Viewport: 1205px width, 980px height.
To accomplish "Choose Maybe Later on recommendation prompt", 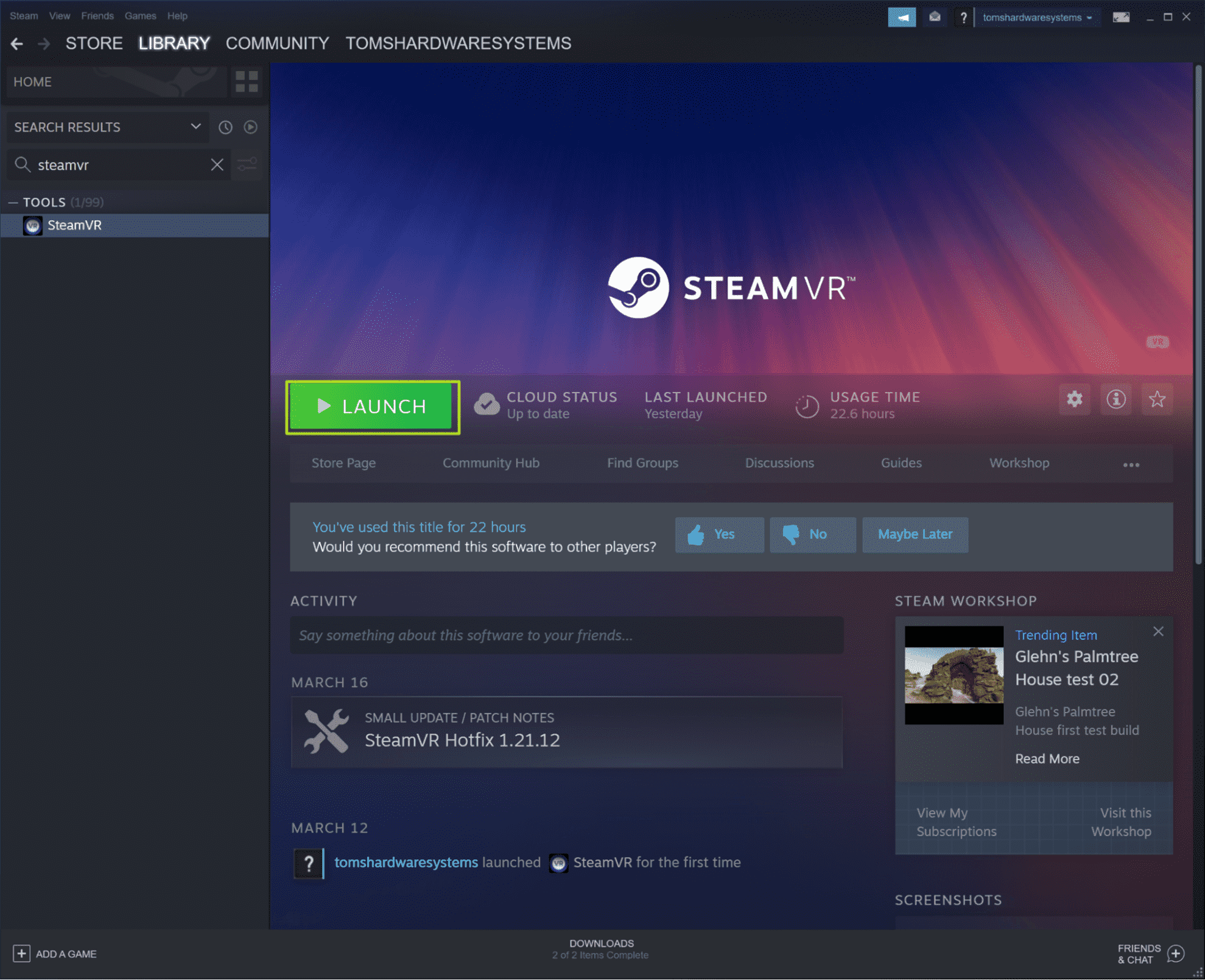I will pyautogui.click(x=915, y=535).
